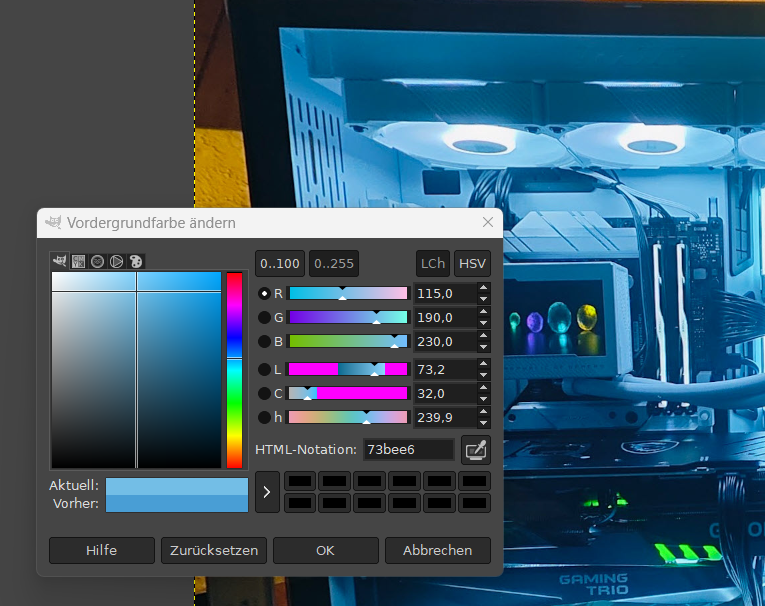The width and height of the screenshot is (765, 606).
Task: Switch to the CMYK color selector tab
Action: 79,262
